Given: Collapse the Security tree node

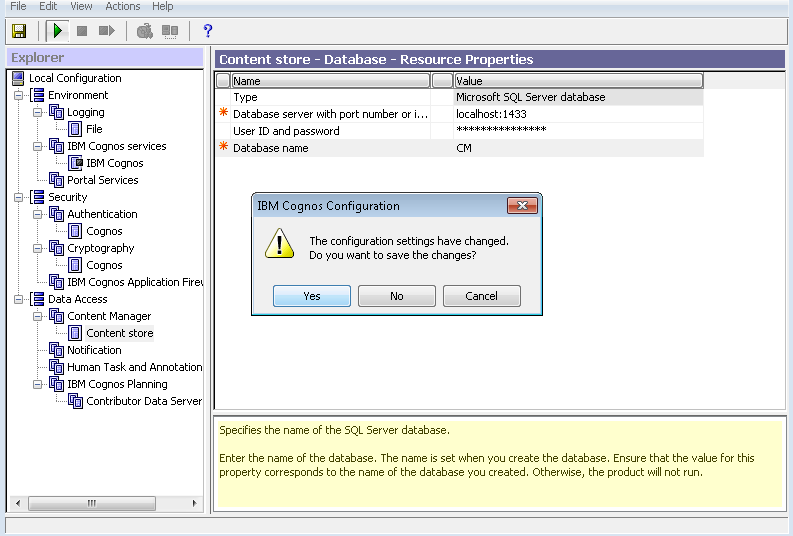Looking at the screenshot, I should [19, 197].
